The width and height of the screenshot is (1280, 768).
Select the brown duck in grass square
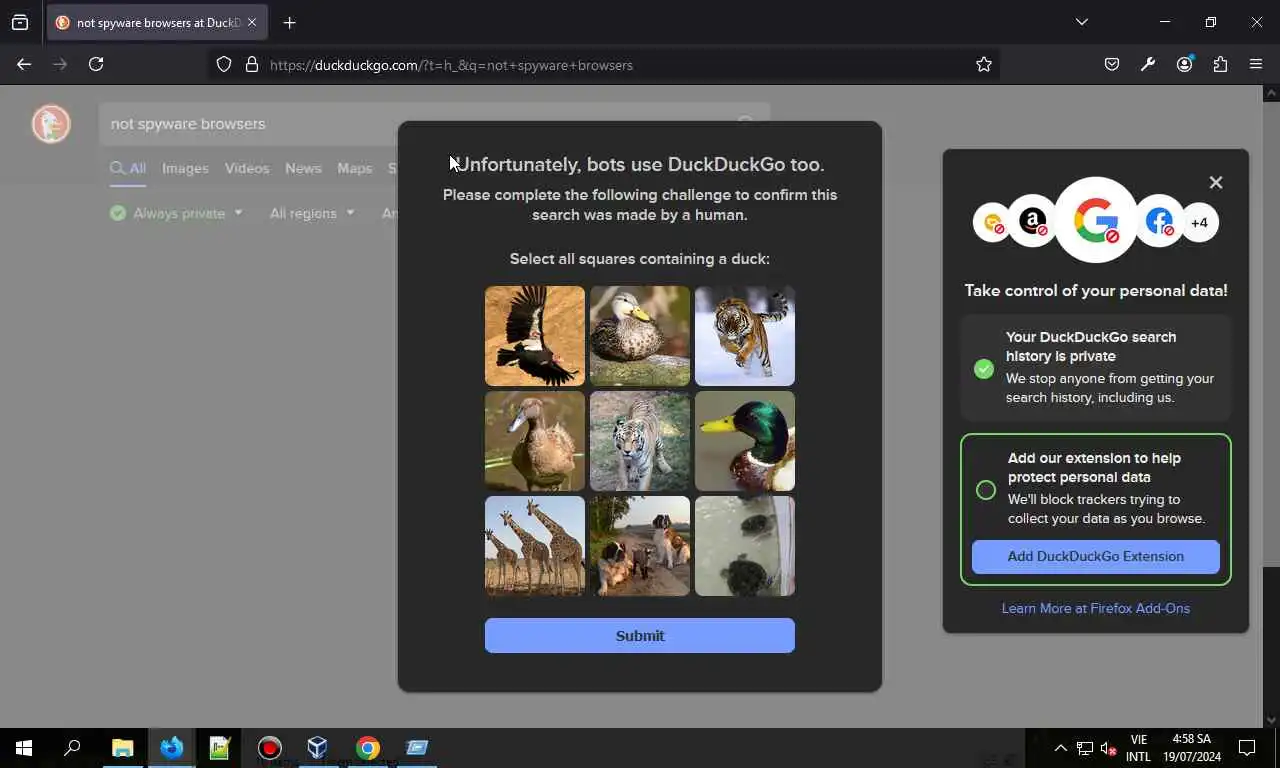point(535,441)
